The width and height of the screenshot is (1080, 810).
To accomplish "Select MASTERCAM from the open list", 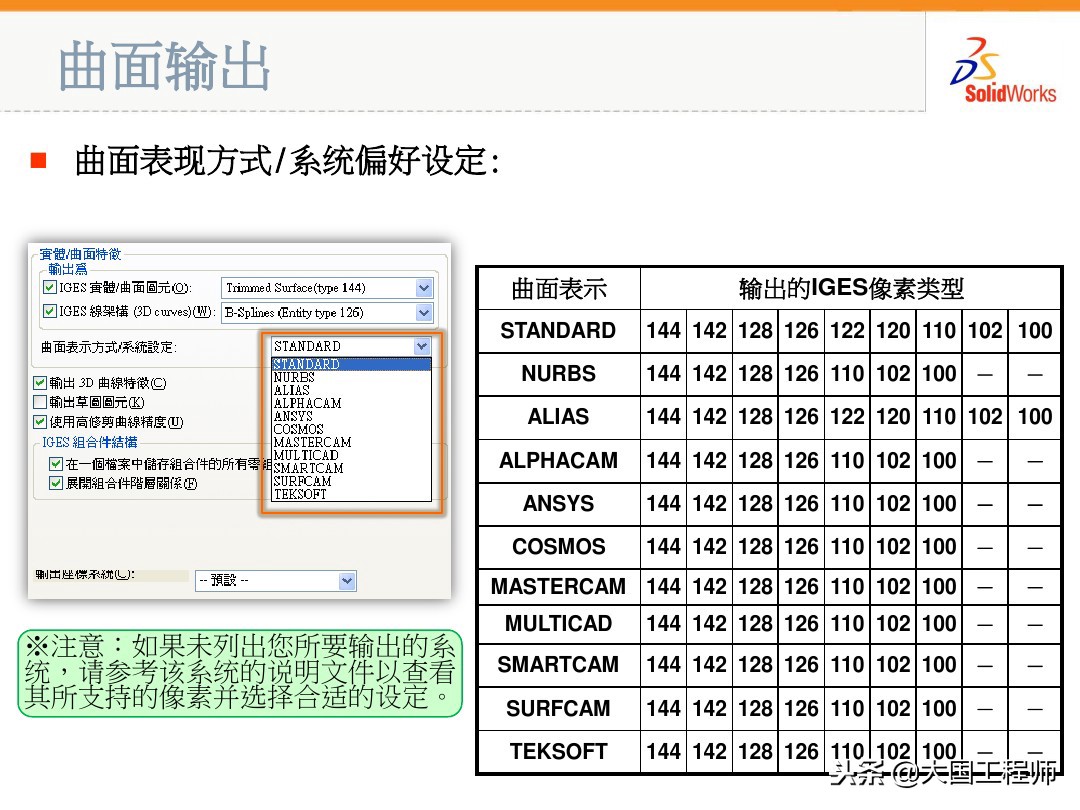I will coord(310,443).
